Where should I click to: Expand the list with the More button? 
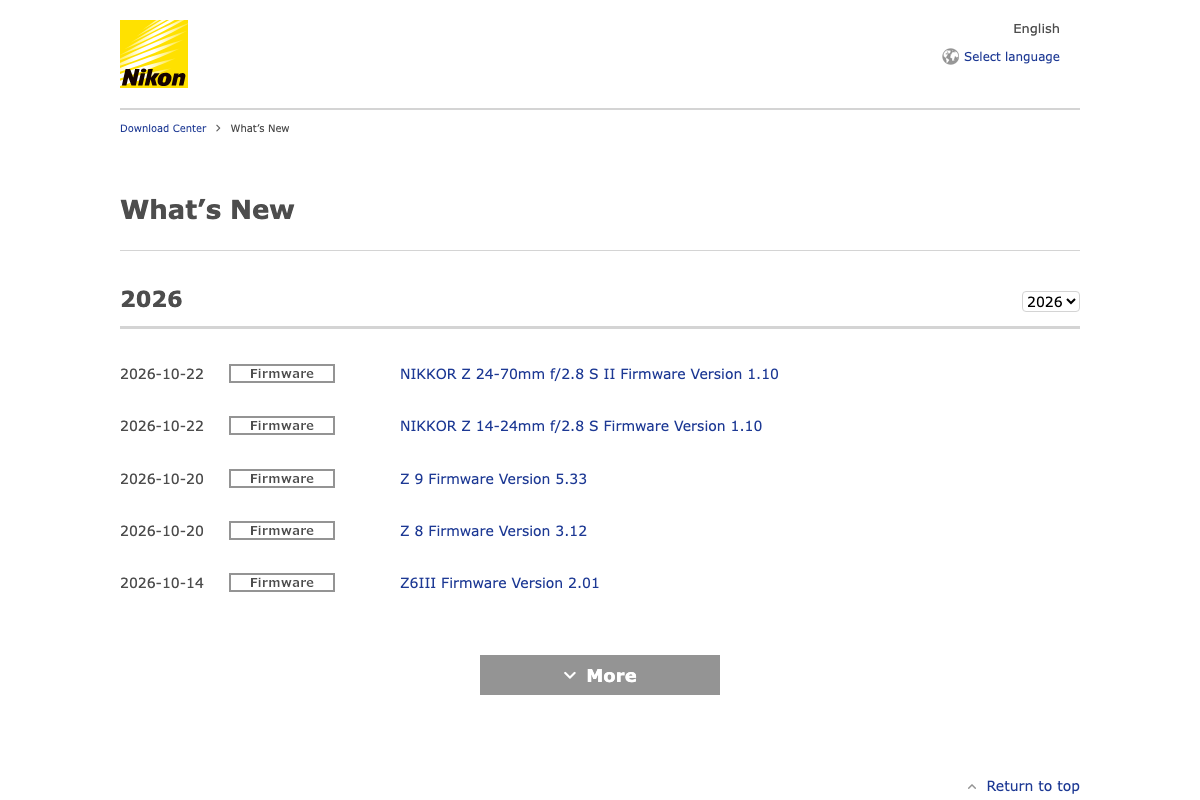coord(600,675)
